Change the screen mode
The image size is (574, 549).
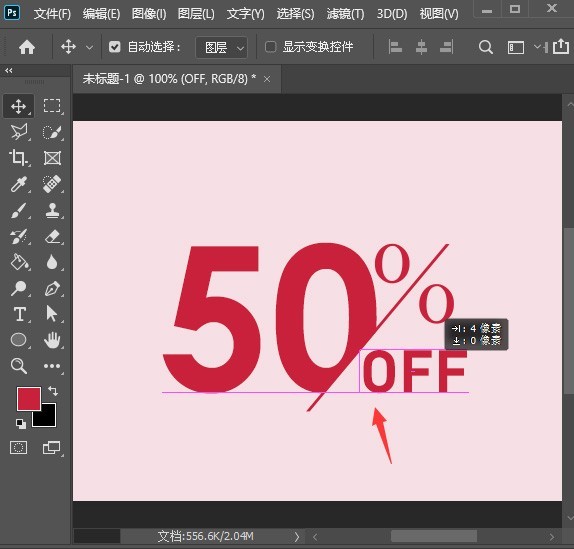[52, 448]
